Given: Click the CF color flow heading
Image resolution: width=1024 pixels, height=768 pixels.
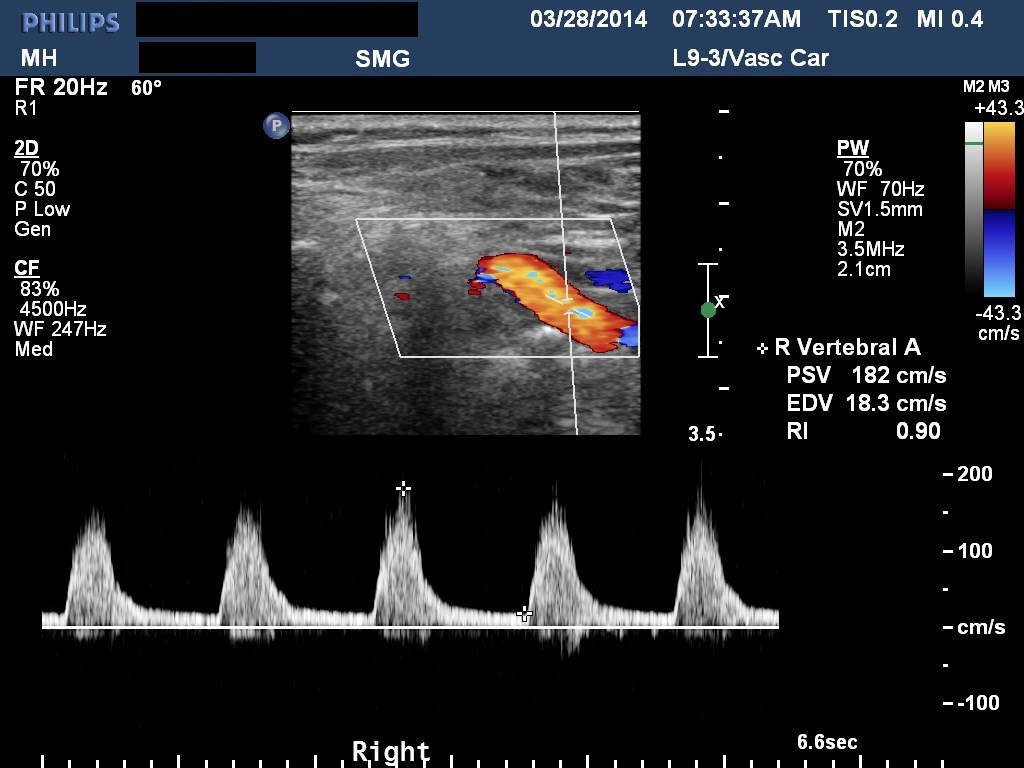Looking at the screenshot, I should pyautogui.click(x=27, y=268).
